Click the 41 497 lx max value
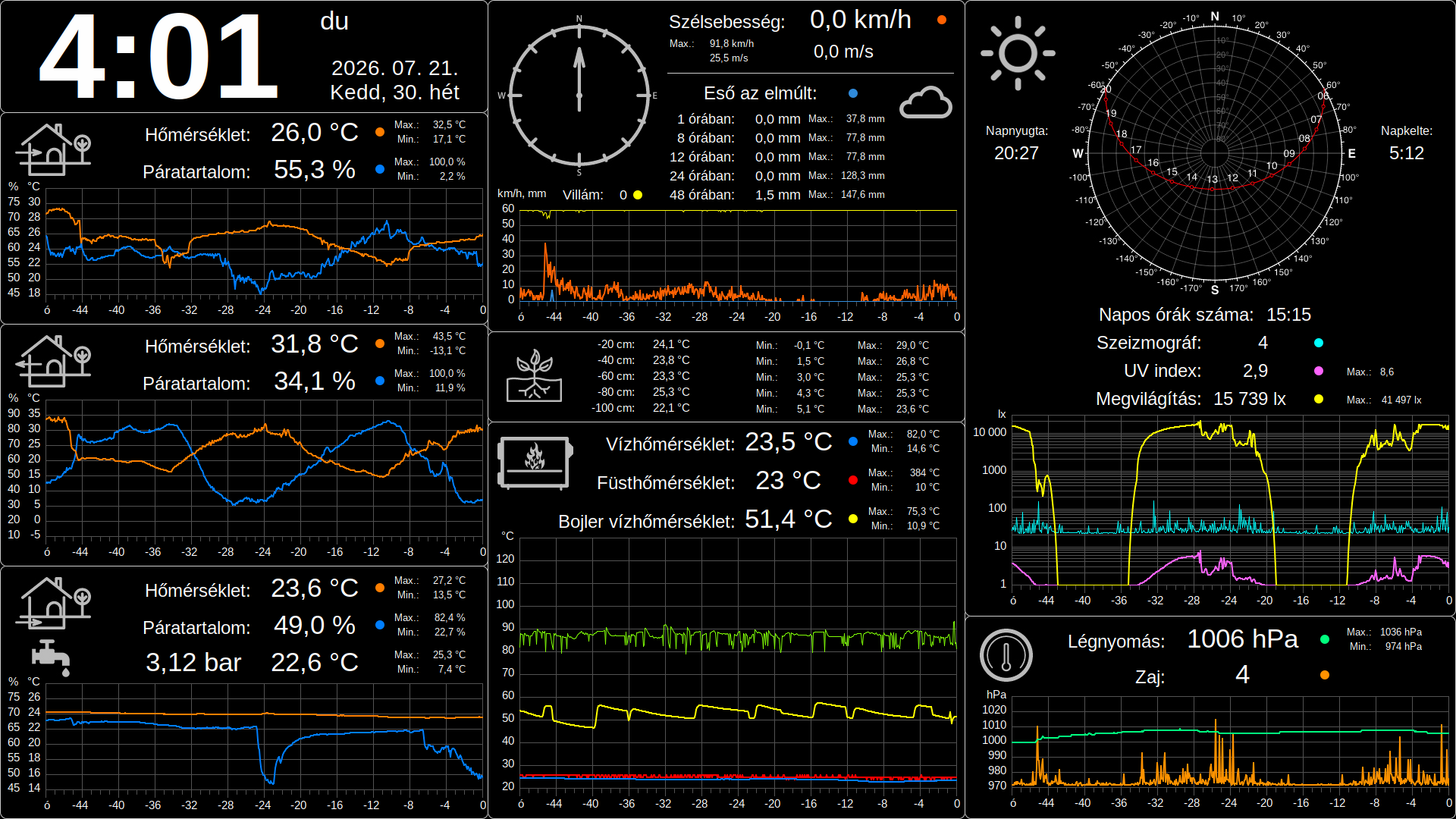Screen dimensions: 1456x819 click(1401, 400)
